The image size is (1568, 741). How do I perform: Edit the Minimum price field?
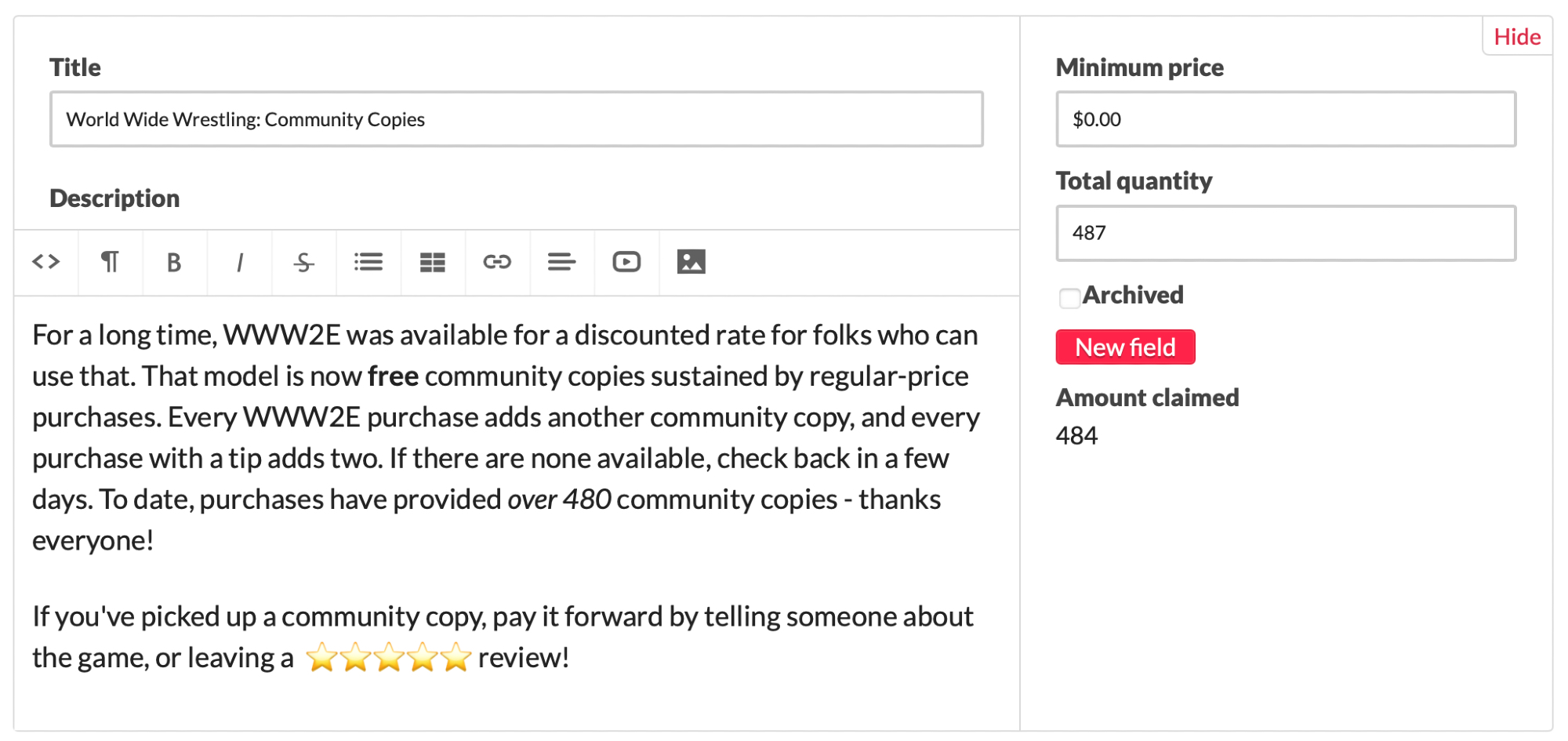coord(1285,119)
